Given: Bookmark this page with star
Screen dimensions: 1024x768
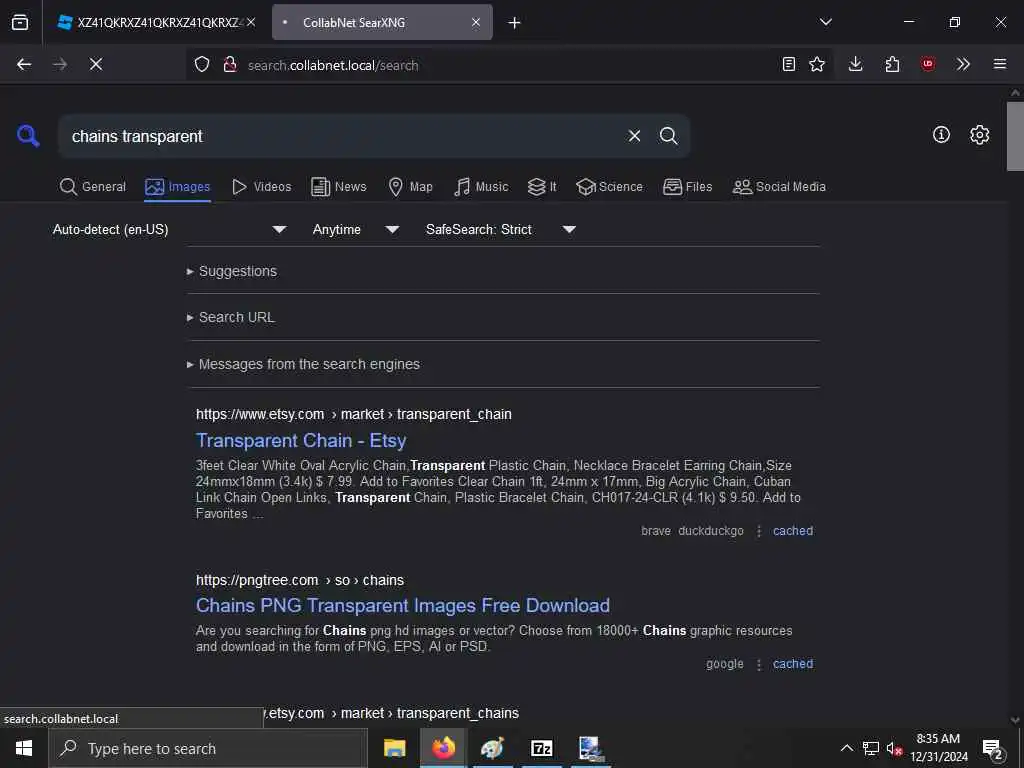Looking at the screenshot, I should [817, 64].
